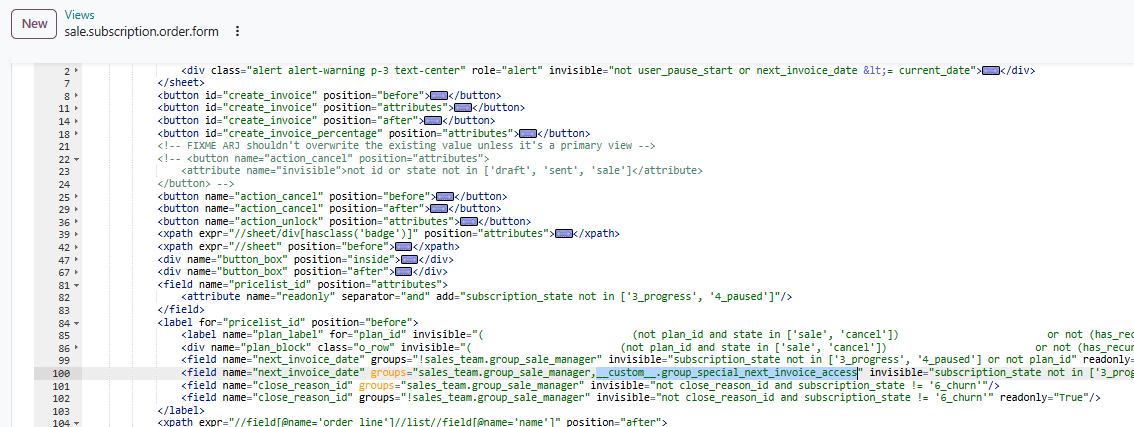
Task: Expand the folded block at line 29
Action: click(x=77, y=208)
